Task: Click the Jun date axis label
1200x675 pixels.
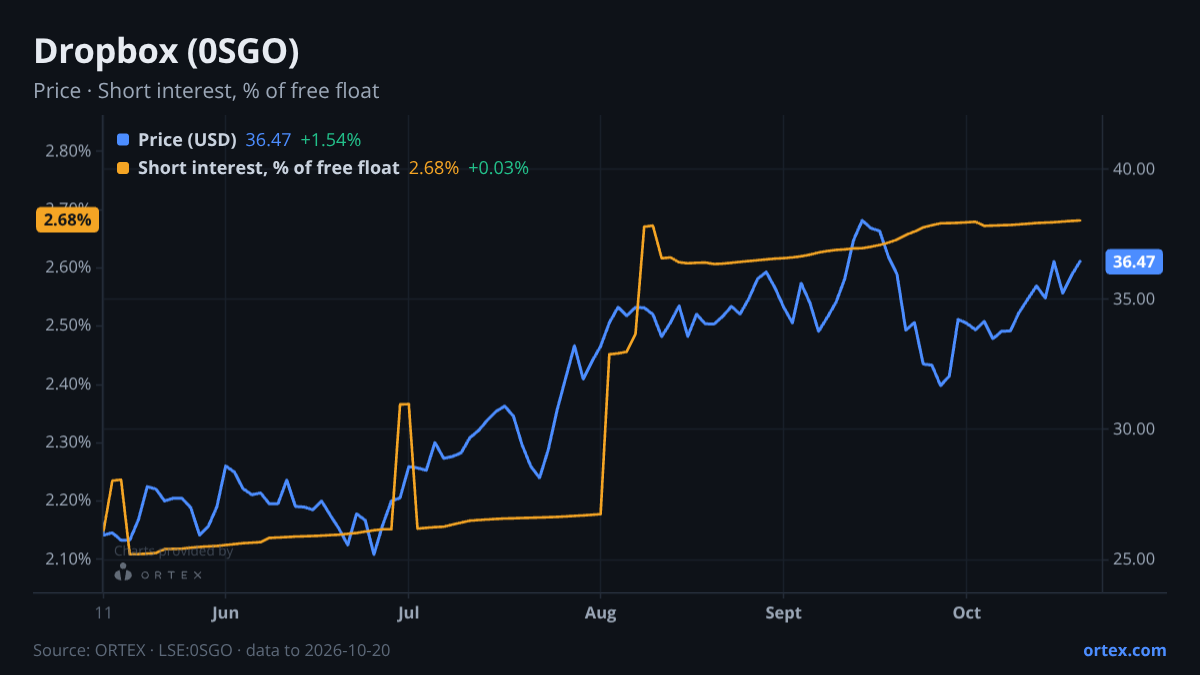Action: [226, 613]
